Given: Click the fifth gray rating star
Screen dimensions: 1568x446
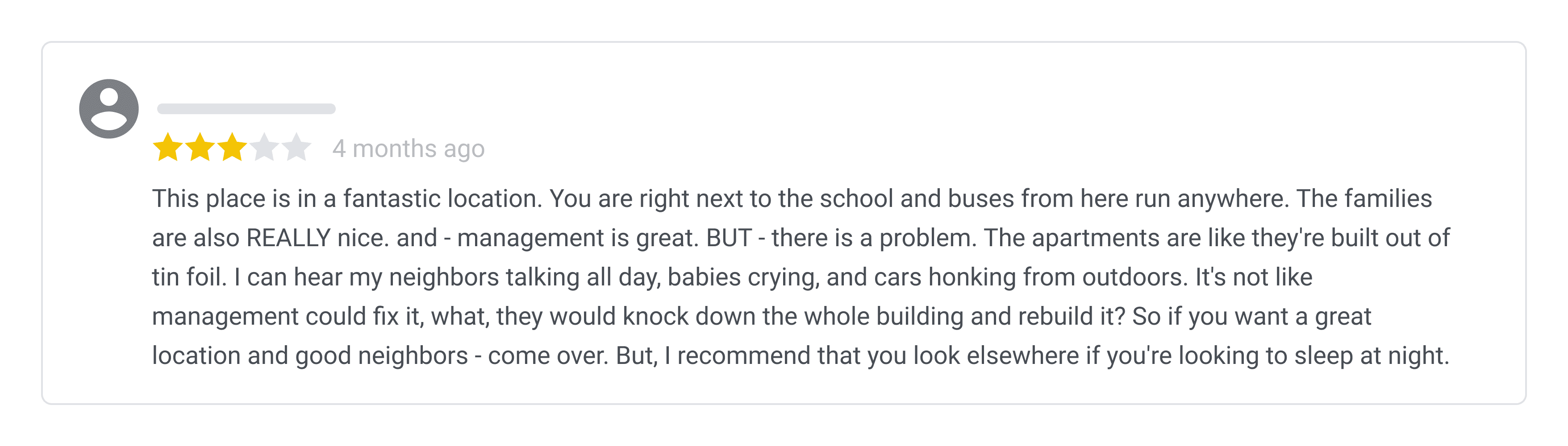Looking at the screenshot, I should [296, 147].
